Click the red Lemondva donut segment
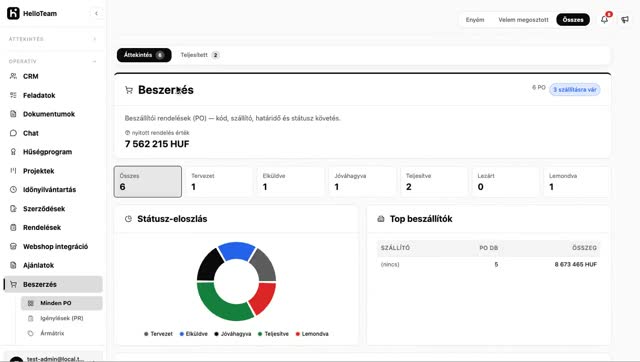640x362 pixels. point(264,298)
